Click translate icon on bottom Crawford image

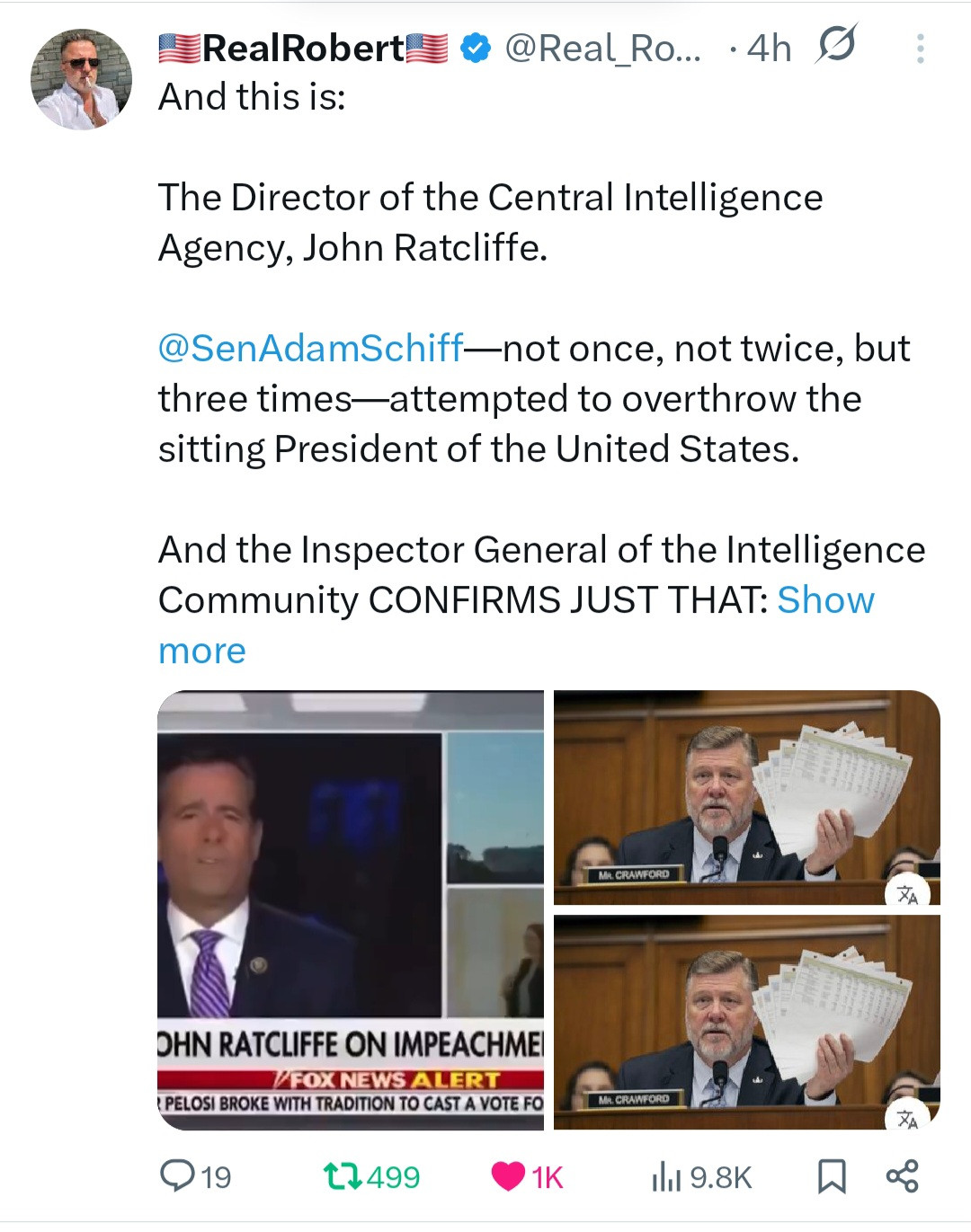(x=907, y=1119)
